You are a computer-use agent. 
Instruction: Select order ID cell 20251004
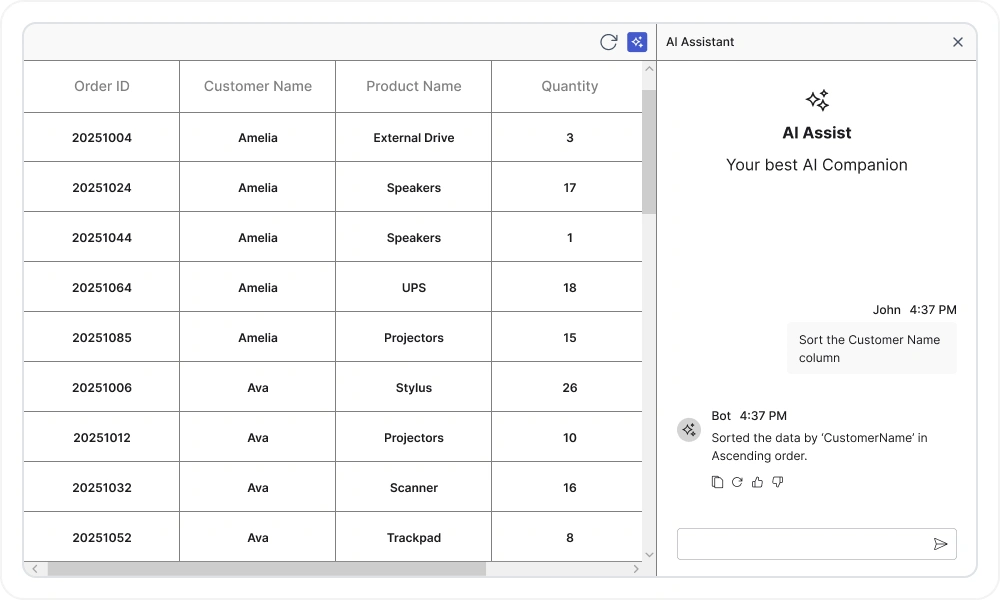point(102,138)
